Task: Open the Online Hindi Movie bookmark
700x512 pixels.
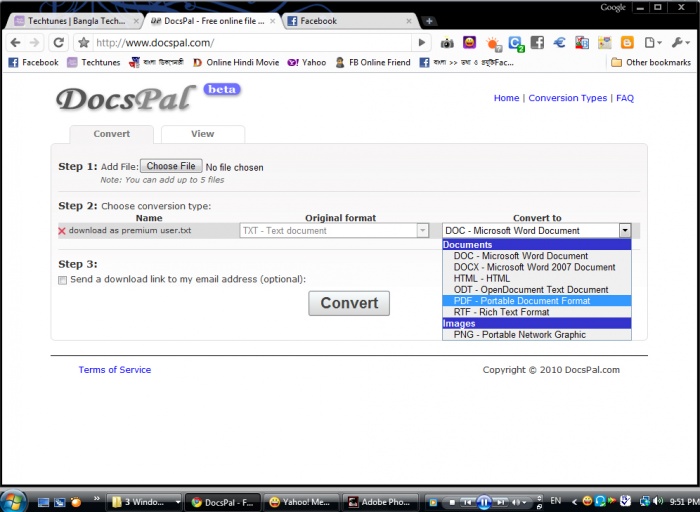Action: click(236, 62)
